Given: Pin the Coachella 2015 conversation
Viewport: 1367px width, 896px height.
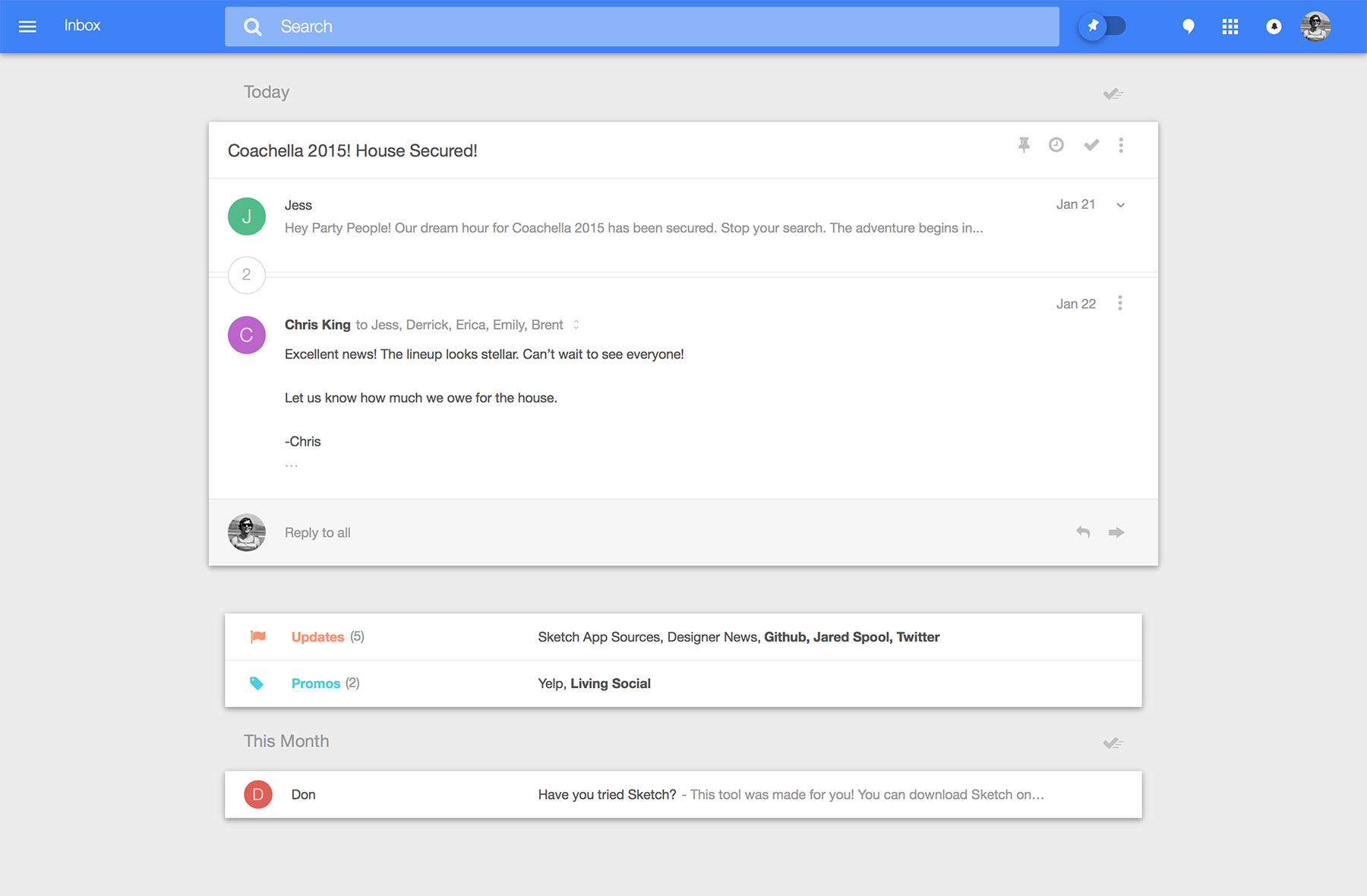Looking at the screenshot, I should (x=1024, y=145).
